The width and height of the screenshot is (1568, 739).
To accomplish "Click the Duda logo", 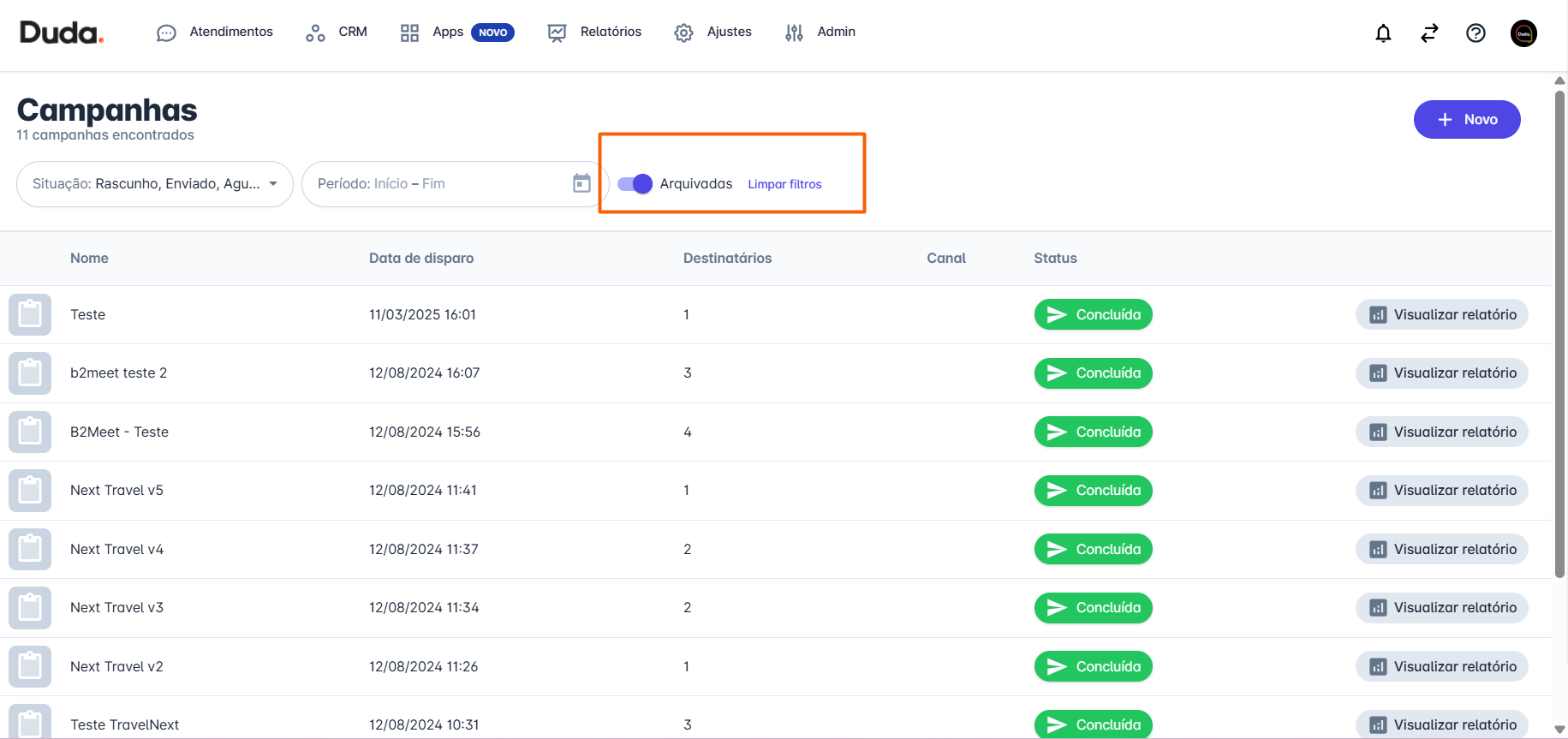I will (61, 33).
